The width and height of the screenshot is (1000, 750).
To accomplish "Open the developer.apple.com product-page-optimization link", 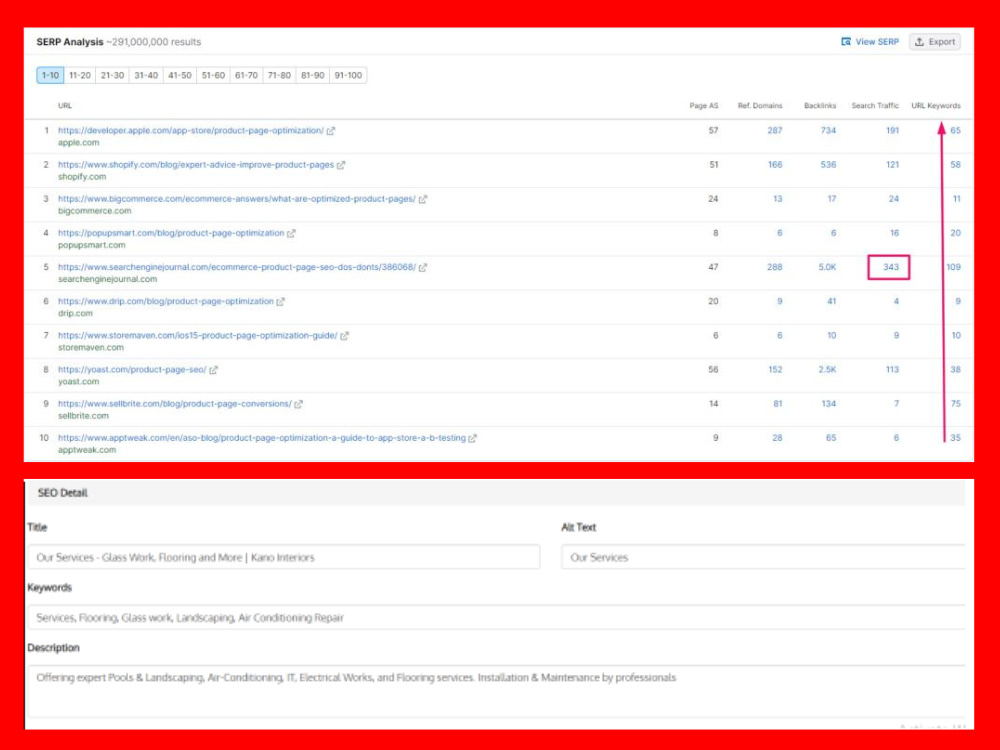I will [191, 131].
